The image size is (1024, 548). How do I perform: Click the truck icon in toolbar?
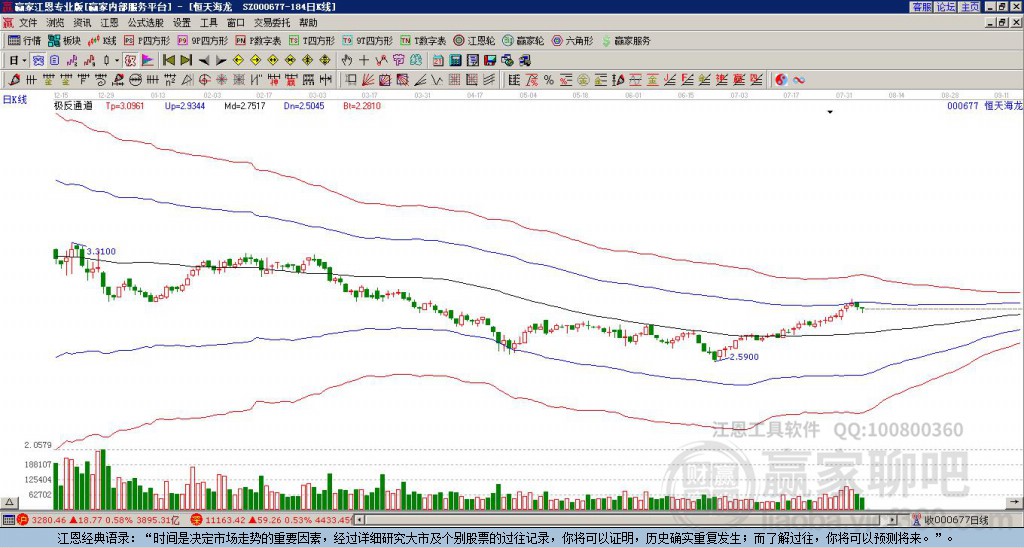(524, 60)
